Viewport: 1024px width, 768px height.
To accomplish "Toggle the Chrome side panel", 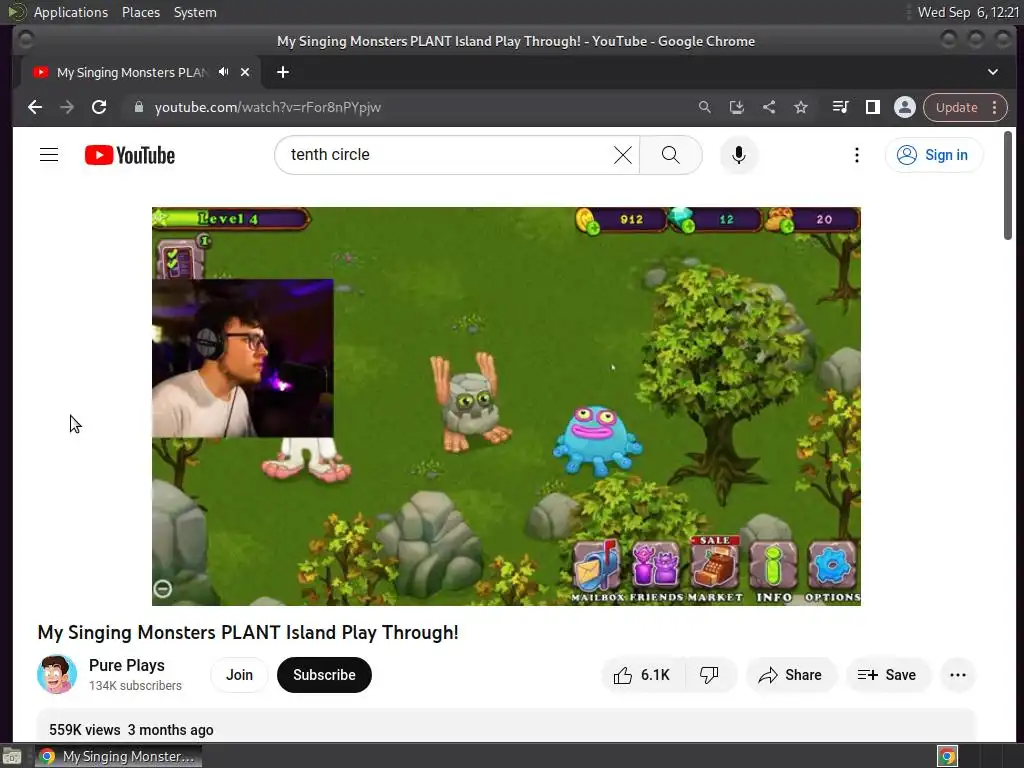I will pos(872,107).
